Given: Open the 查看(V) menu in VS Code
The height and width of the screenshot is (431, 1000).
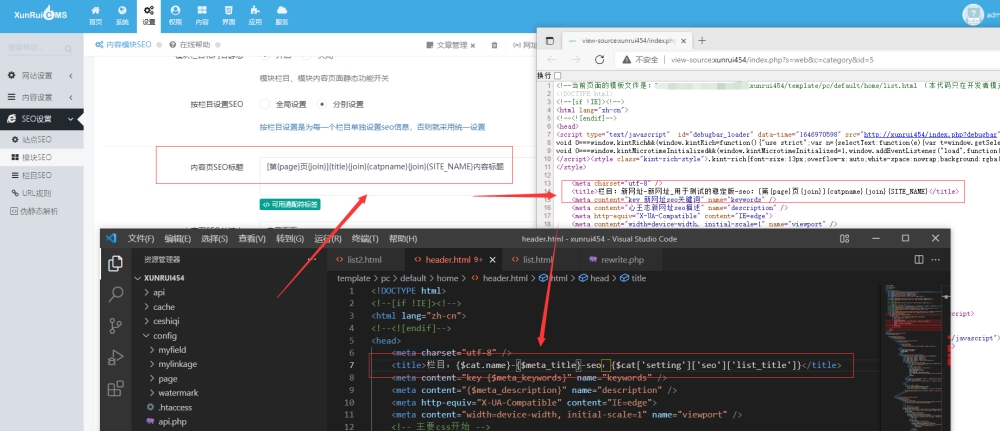Looking at the screenshot, I should point(252,238).
